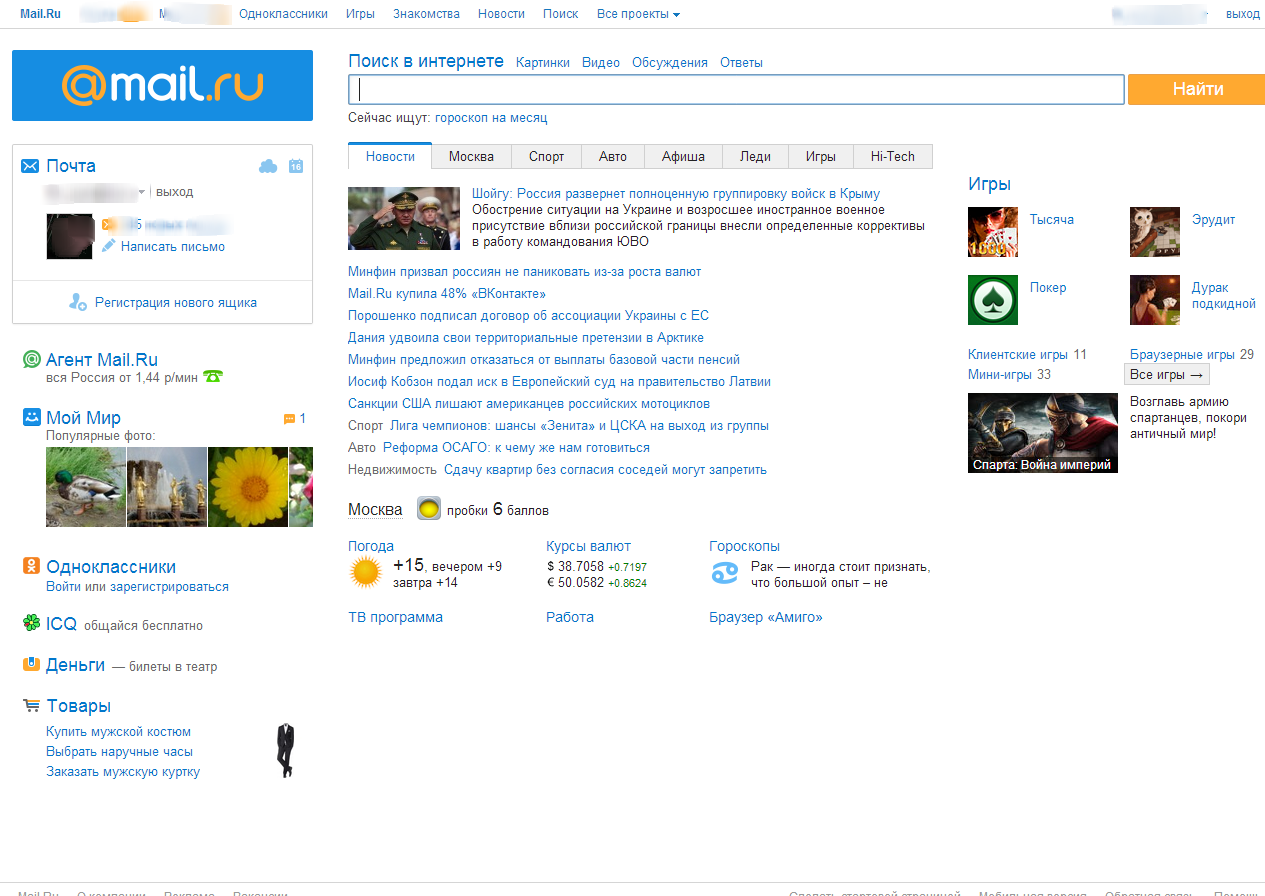The image size is (1265, 896).
Task: Click Курсы валют heading link
Action: 588,546
